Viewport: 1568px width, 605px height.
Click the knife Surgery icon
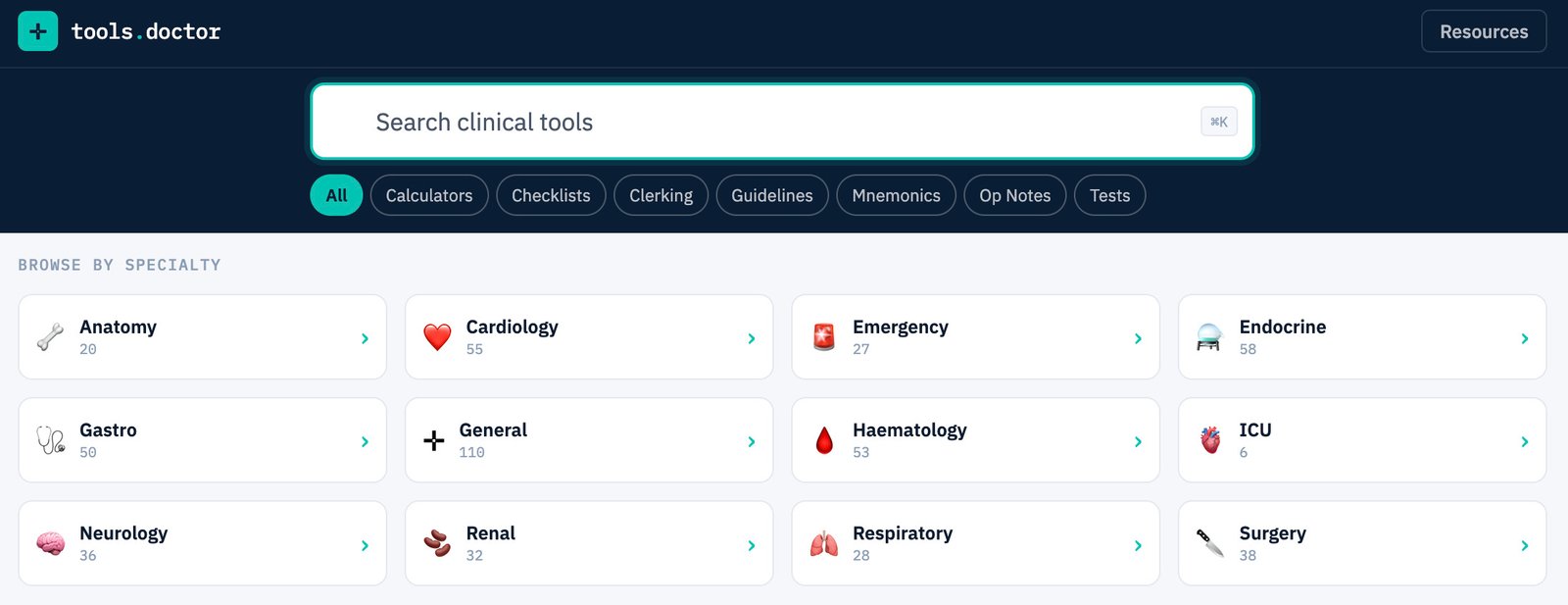point(1210,543)
